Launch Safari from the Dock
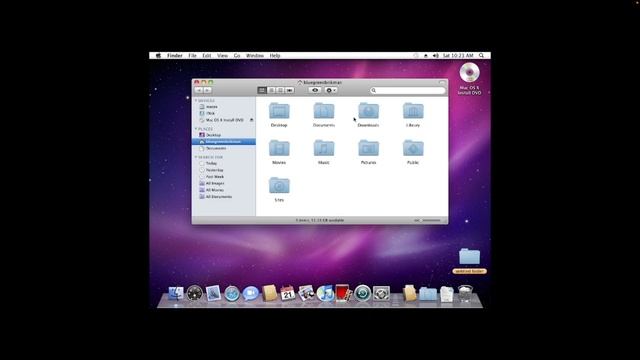Image resolution: width=640 pixels, height=360 pixels. (232, 293)
